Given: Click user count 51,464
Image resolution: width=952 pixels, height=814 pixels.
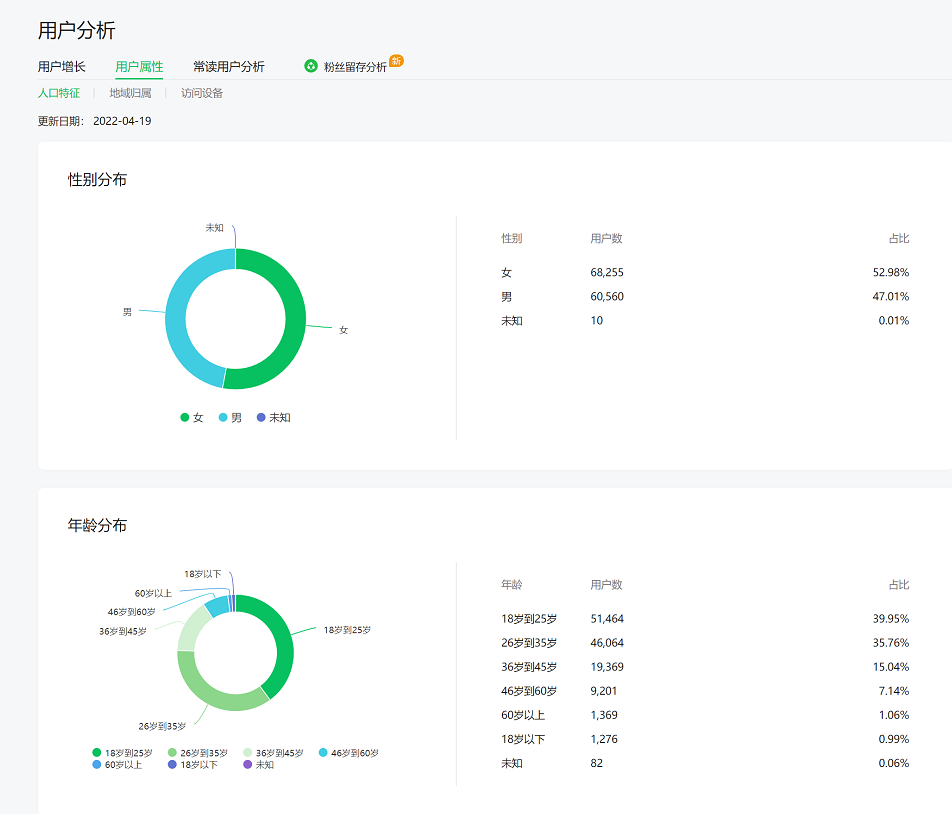Looking at the screenshot, I should point(607,619).
